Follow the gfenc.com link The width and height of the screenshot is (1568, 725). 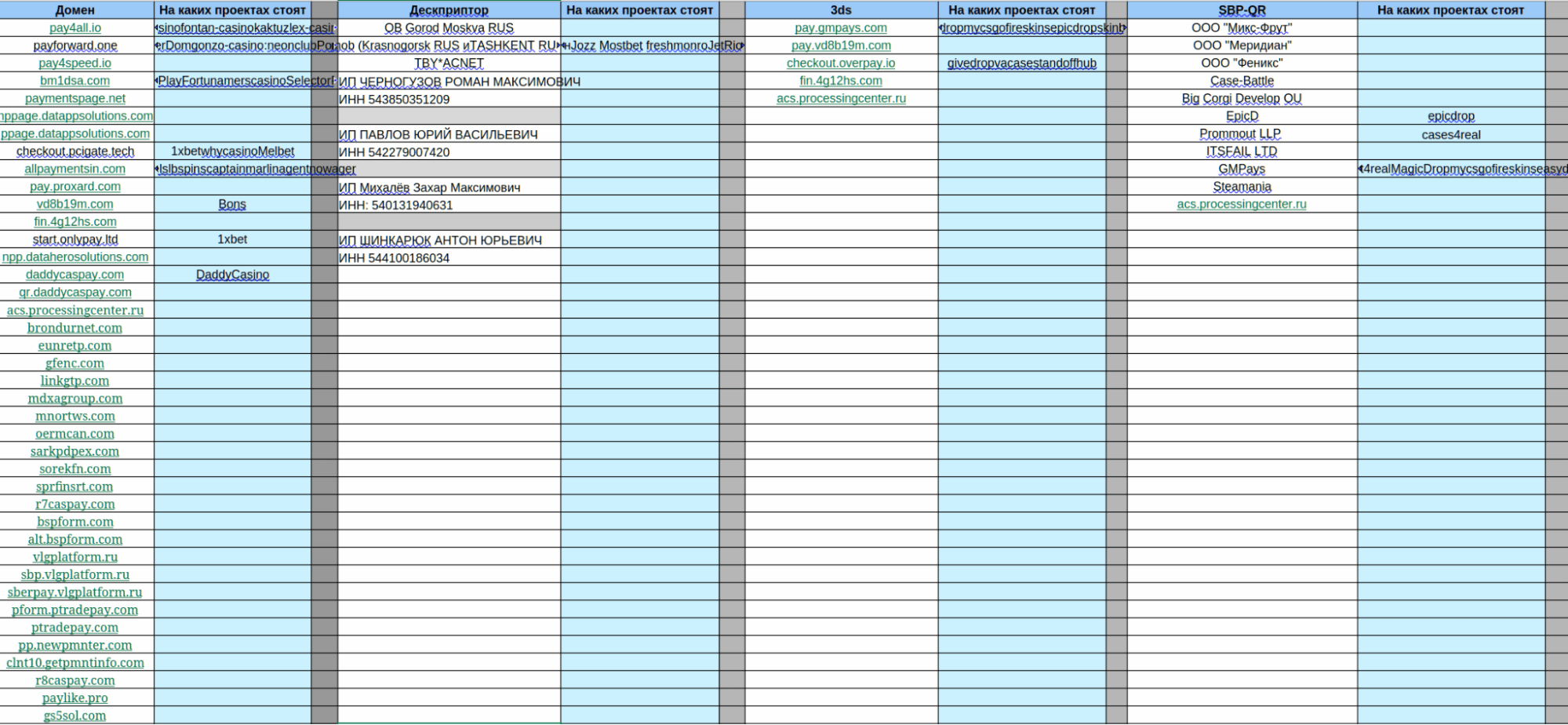click(x=75, y=363)
